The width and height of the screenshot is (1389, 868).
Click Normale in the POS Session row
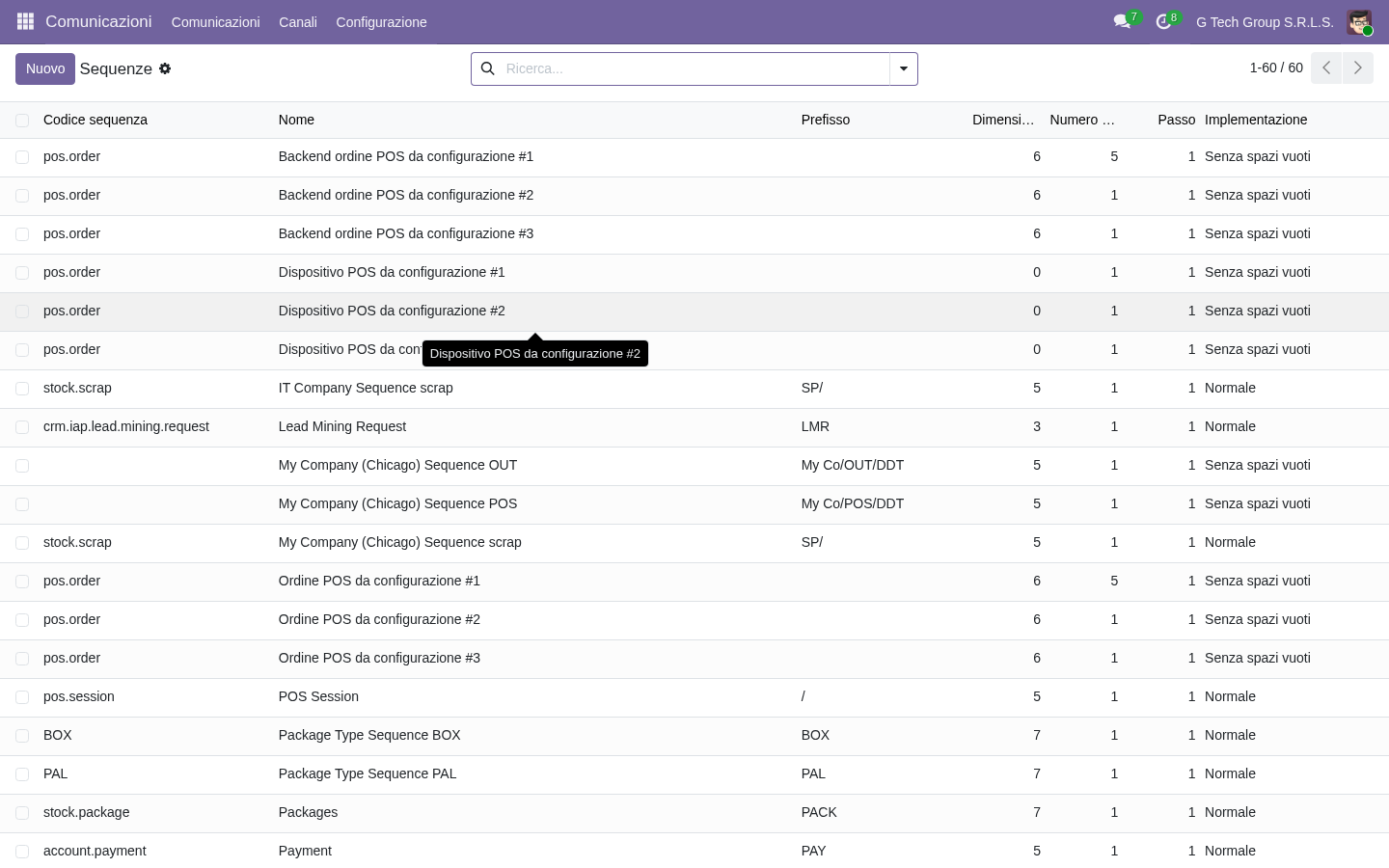click(1230, 696)
